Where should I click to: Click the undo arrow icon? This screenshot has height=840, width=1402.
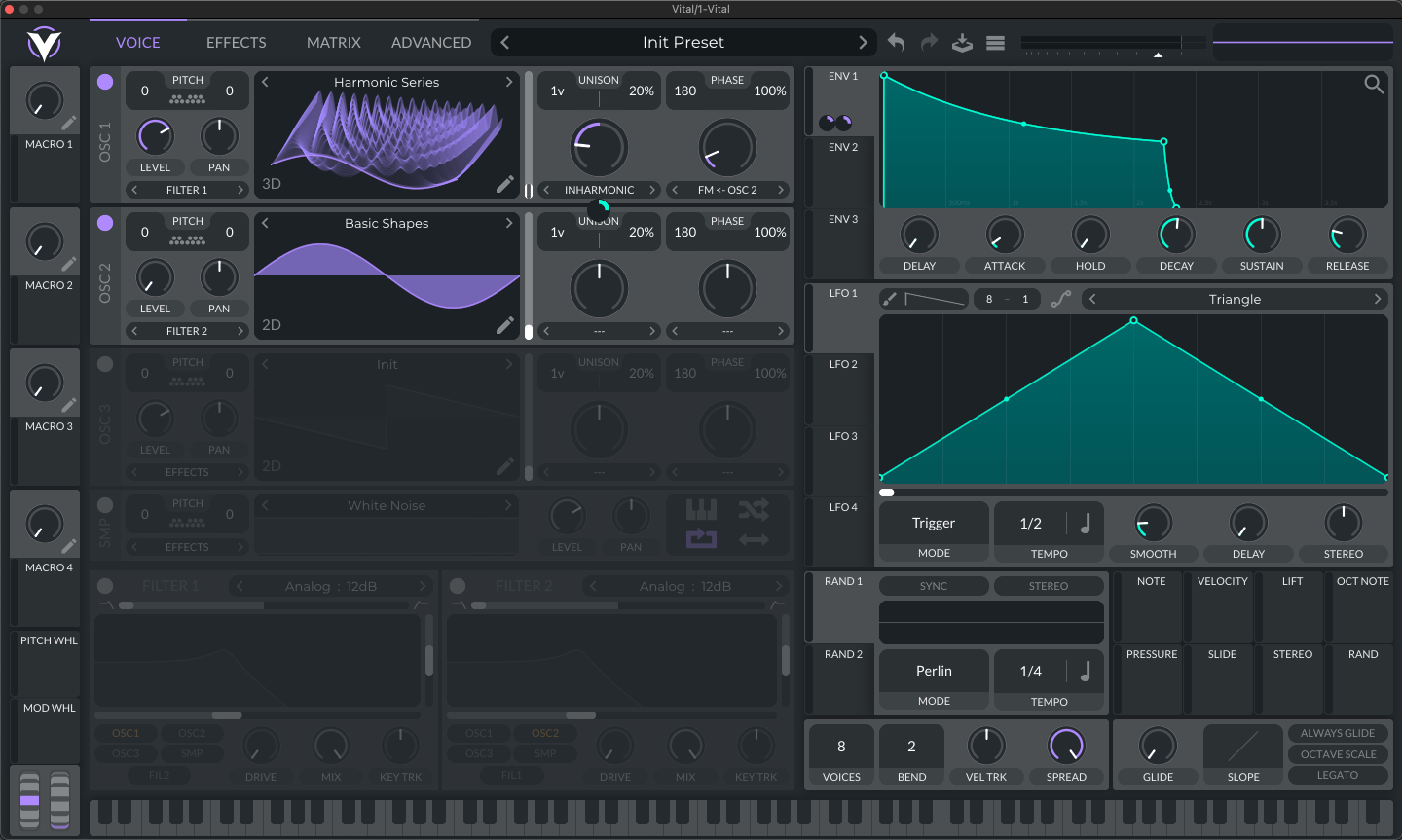pos(896,42)
